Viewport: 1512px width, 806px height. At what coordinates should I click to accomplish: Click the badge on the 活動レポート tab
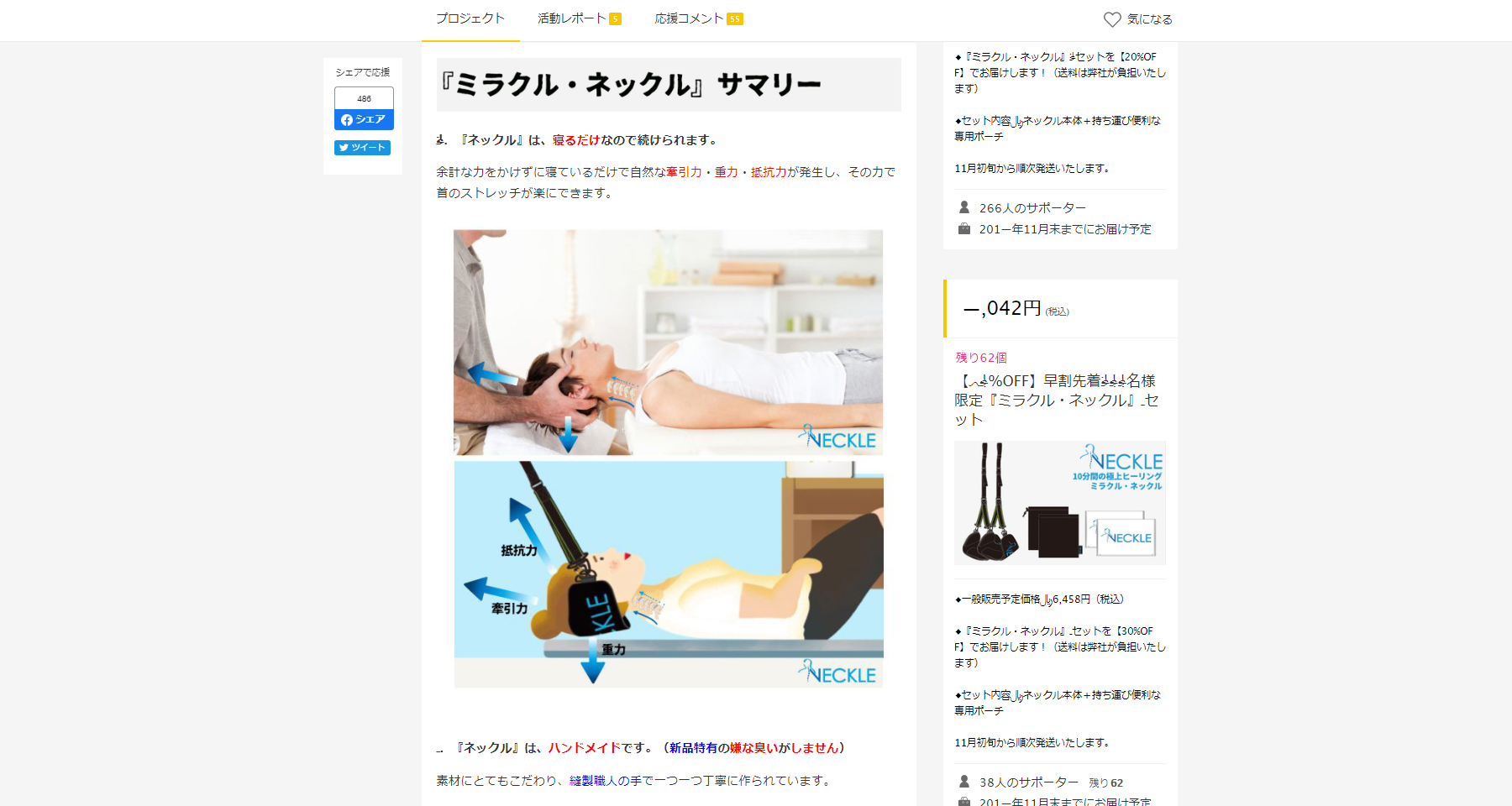coord(616,19)
